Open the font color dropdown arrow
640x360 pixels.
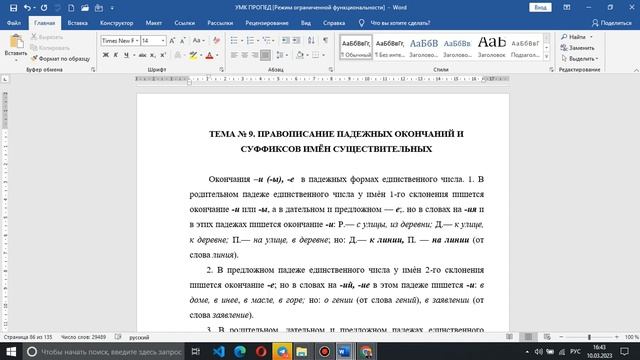point(217,56)
